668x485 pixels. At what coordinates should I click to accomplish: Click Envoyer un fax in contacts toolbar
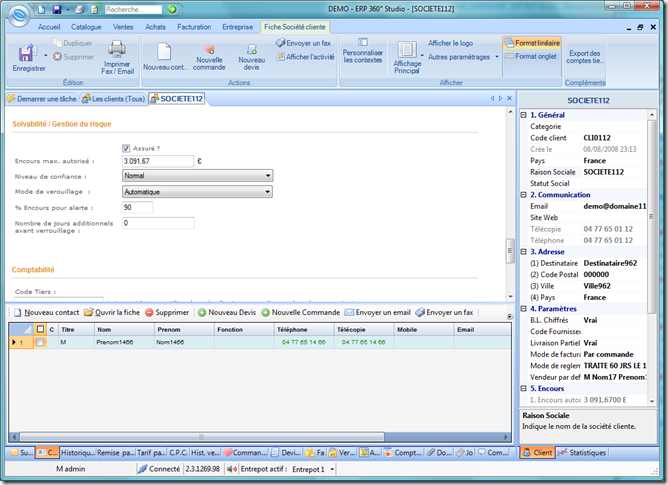(444, 312)
